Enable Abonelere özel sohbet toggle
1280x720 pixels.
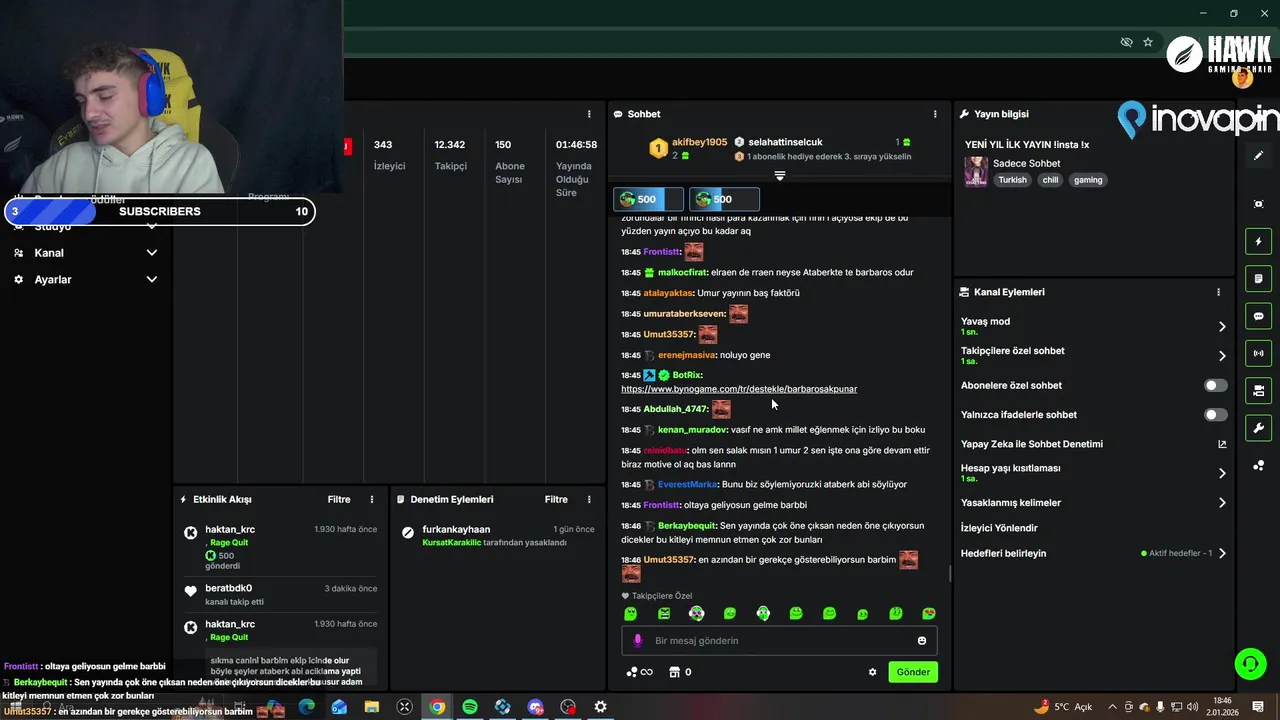click(1215, 385)
